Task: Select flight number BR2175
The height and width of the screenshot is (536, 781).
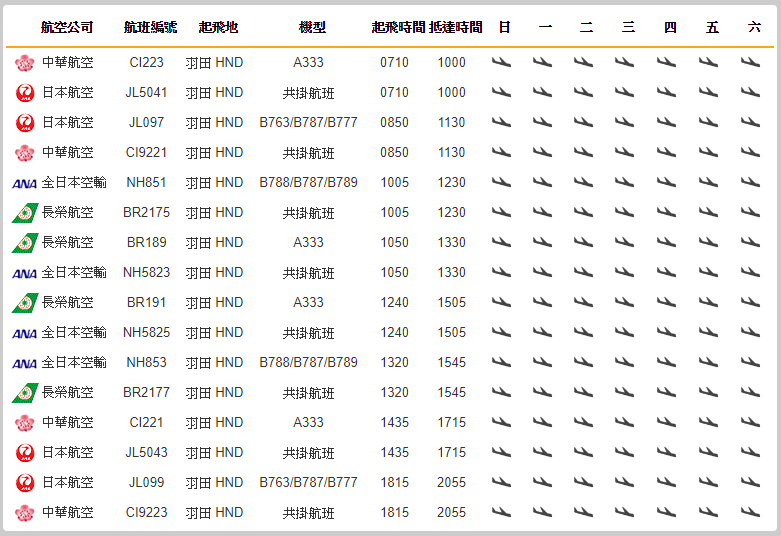Action: (146, 212)
